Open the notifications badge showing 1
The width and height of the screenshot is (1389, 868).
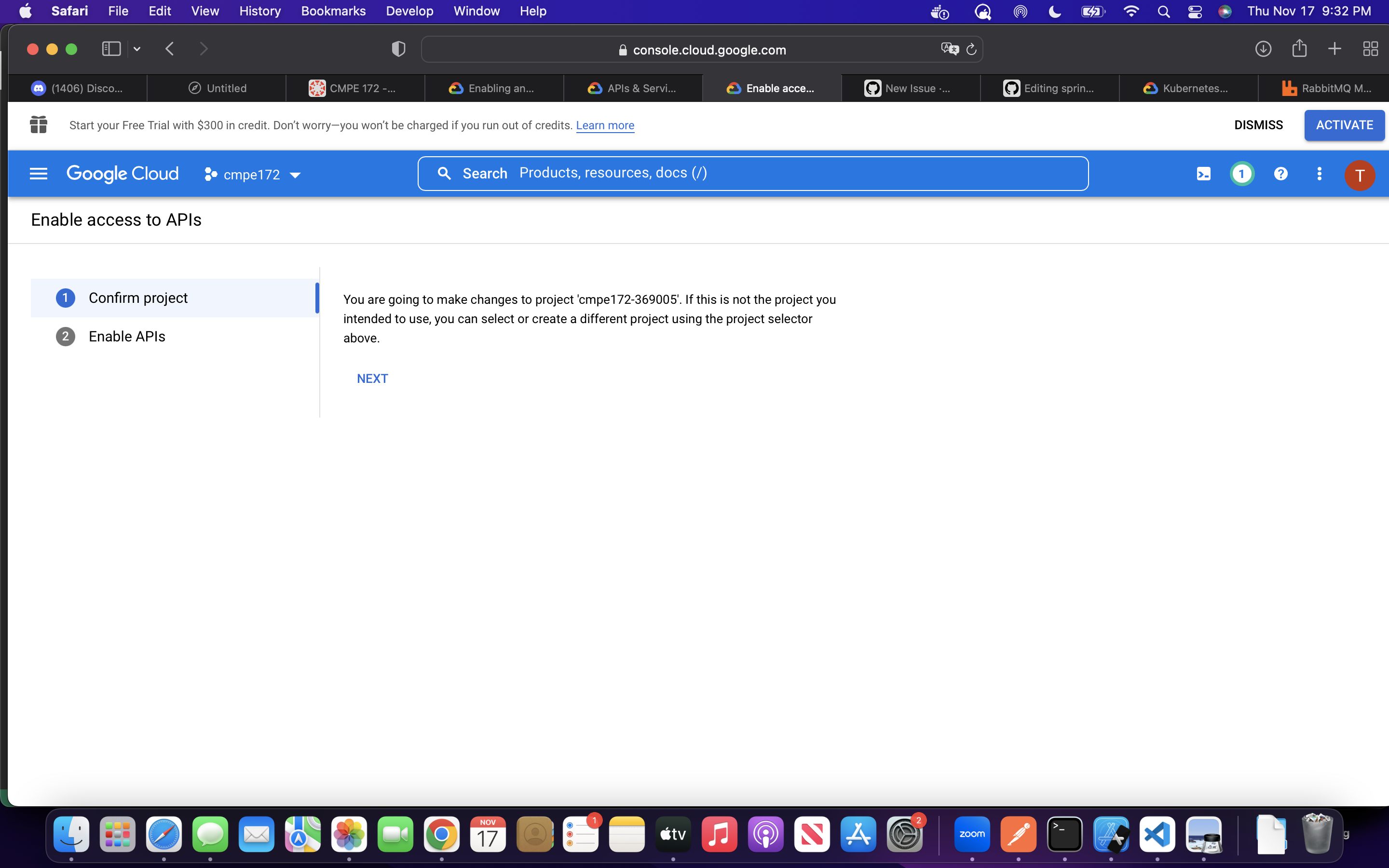click(1242, 174)
